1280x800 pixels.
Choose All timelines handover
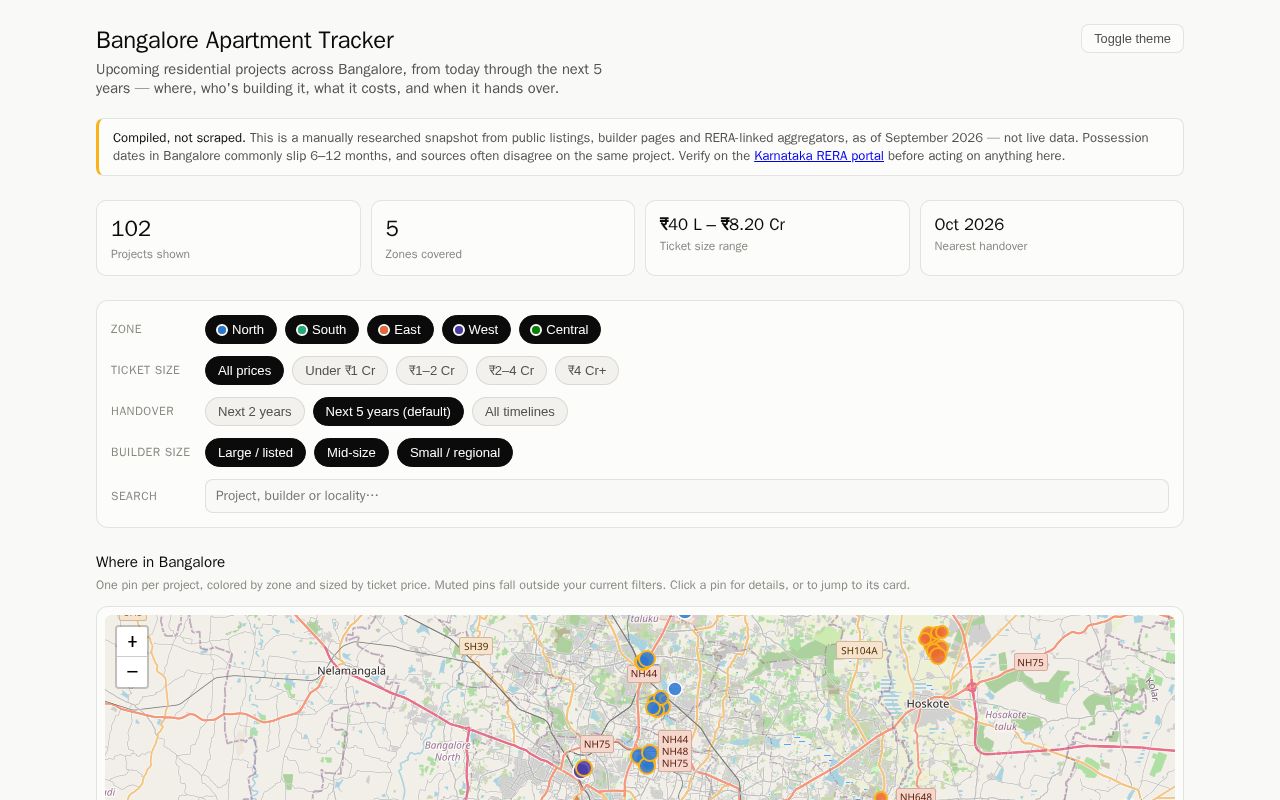[x=520, y=411]
